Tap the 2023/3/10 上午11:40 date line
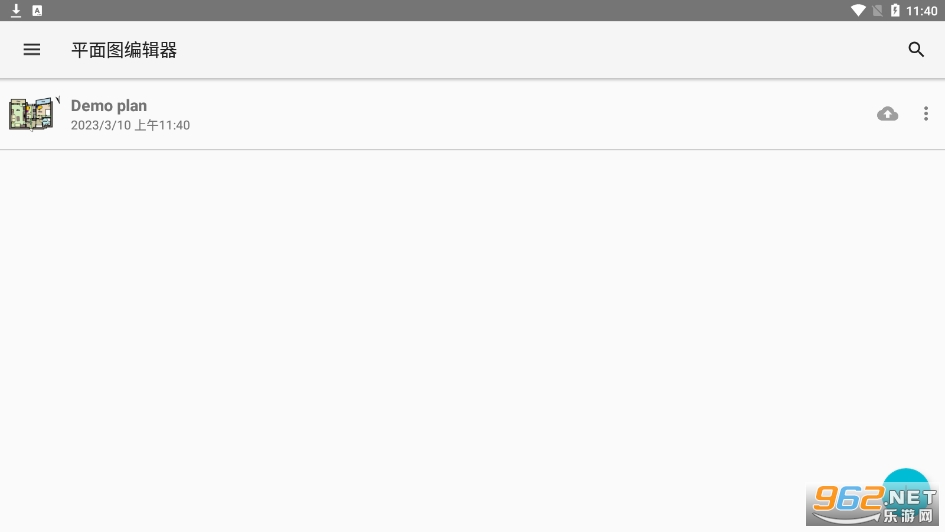This screenshot has height=532, width=945. [x=130, y=125]
